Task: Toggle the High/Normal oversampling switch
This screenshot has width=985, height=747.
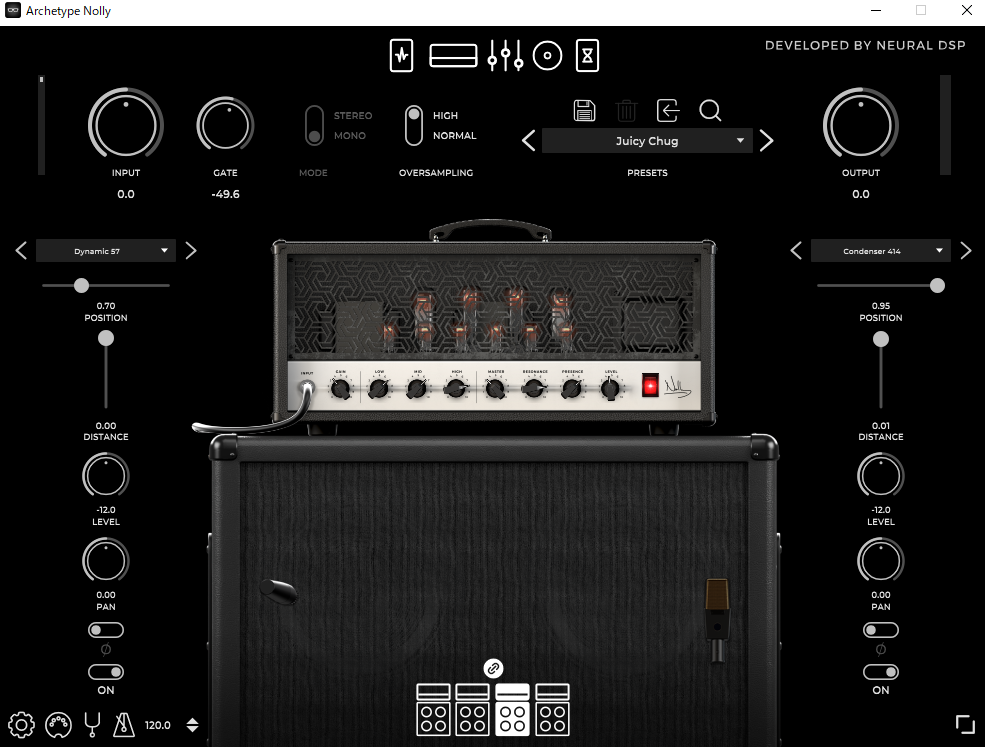Action: tap(413, 126)
